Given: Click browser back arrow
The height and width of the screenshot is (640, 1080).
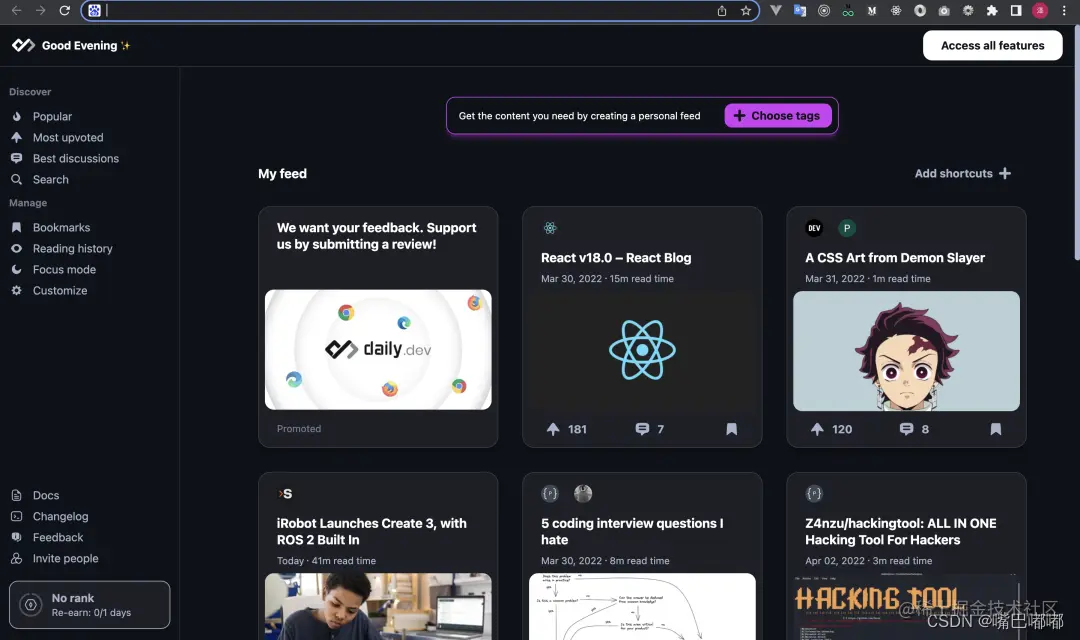Looking at the screenshot, I should [16, 10].
